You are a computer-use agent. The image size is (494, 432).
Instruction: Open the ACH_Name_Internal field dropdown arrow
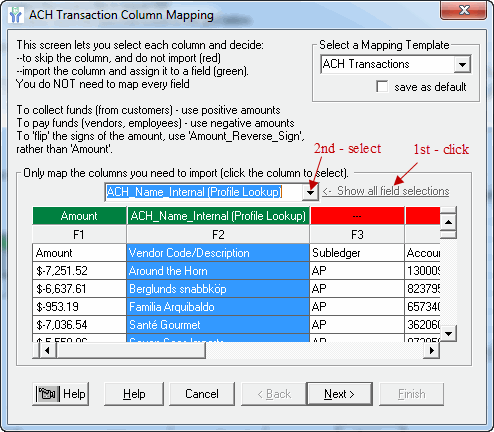coord(310,192)
